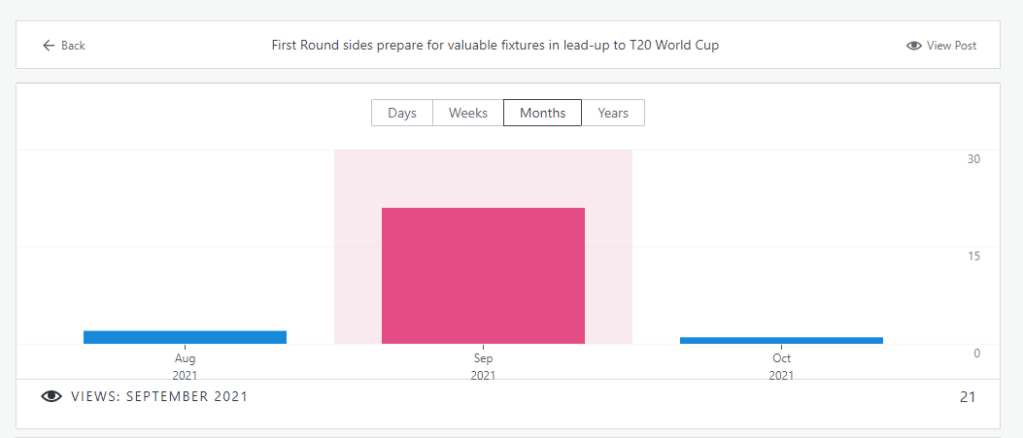Go back using the Back link text
The height and width of the screenshot is (438, 1023).
click(x=73, y=46)
